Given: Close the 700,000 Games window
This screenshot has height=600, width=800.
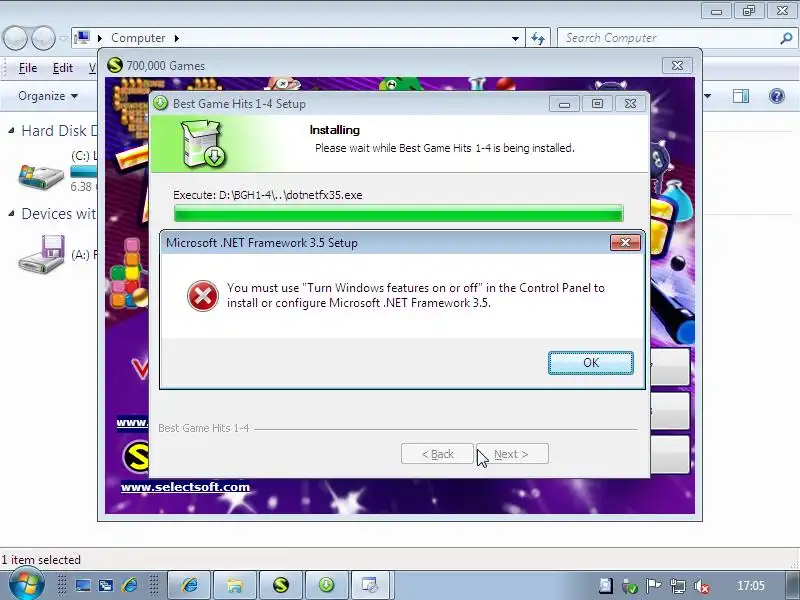Looking at the screenshot, I should [677, 65].
